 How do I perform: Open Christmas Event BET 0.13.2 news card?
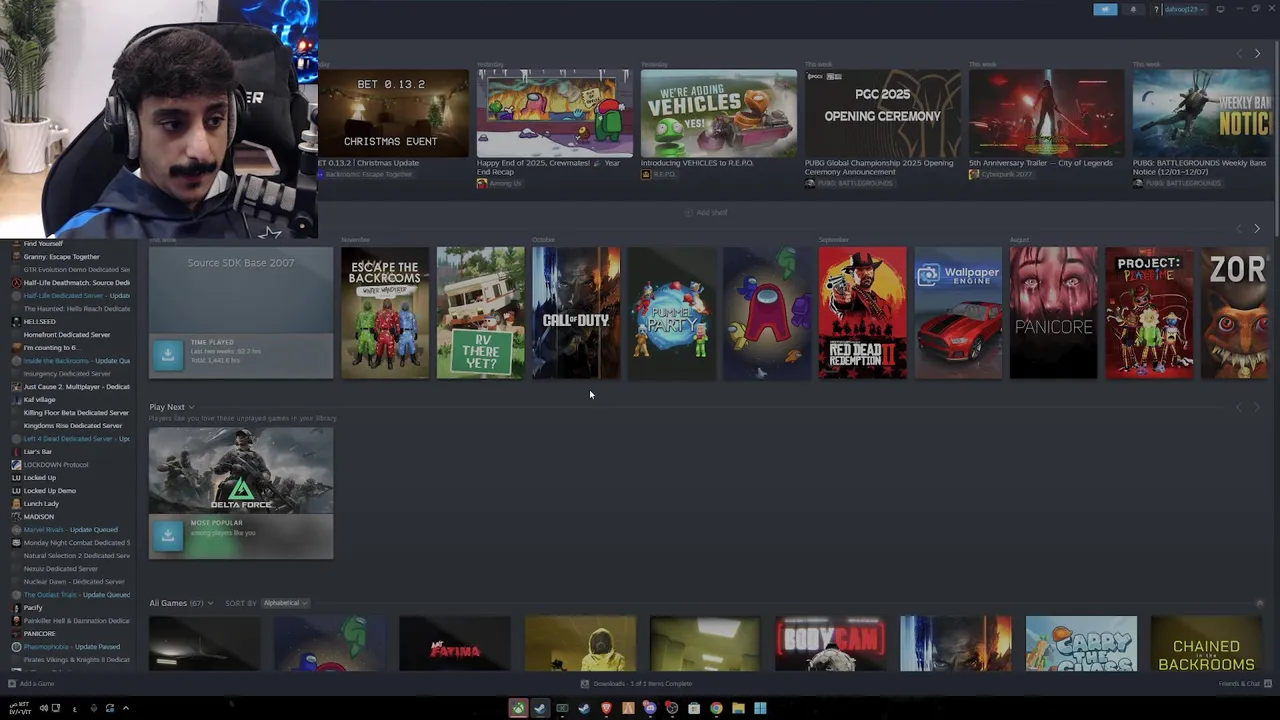393,113
